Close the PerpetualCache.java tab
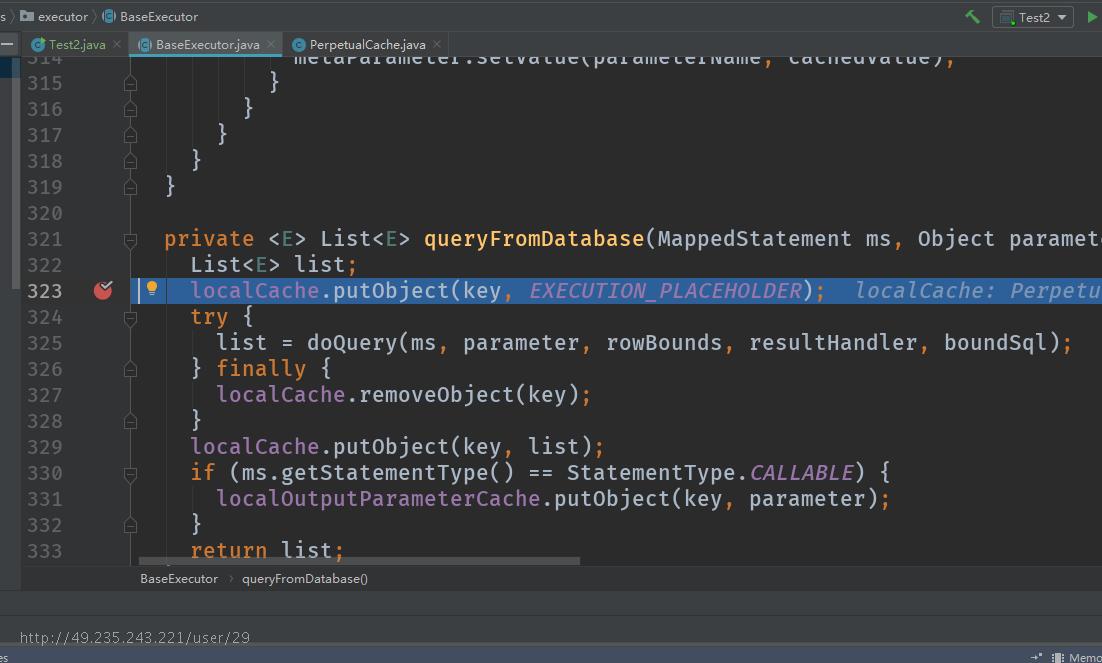This screenshot has width=1102, height=663. point(437,44)
